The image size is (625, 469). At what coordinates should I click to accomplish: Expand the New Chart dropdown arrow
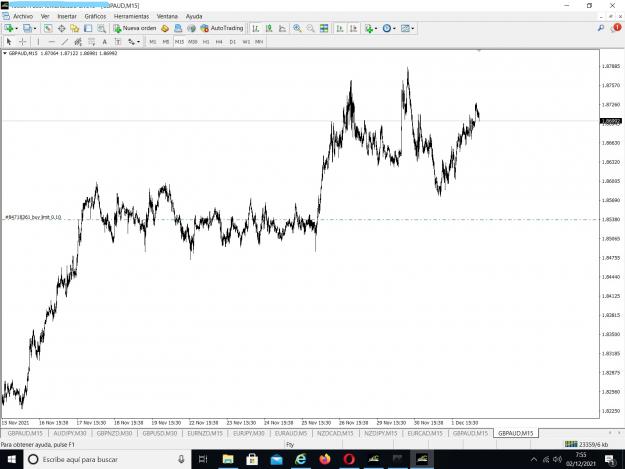click(16, 28)
